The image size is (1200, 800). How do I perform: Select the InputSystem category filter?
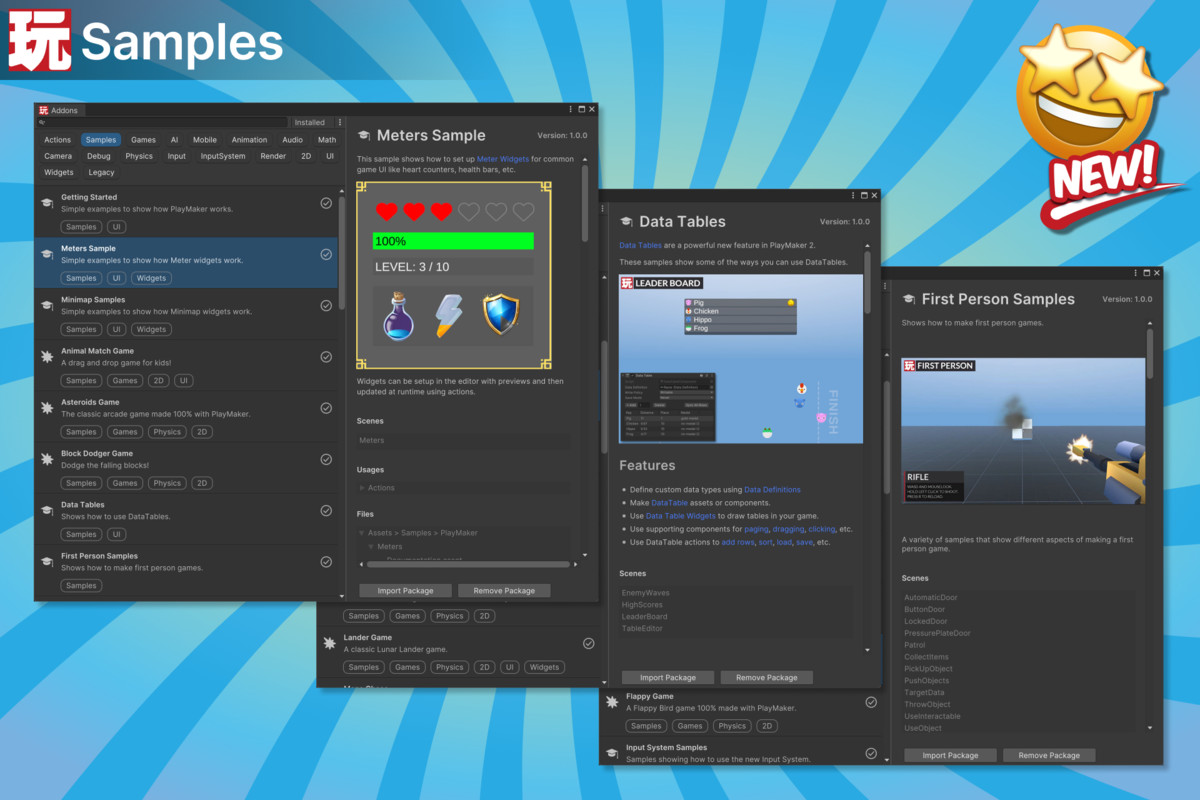223,156
